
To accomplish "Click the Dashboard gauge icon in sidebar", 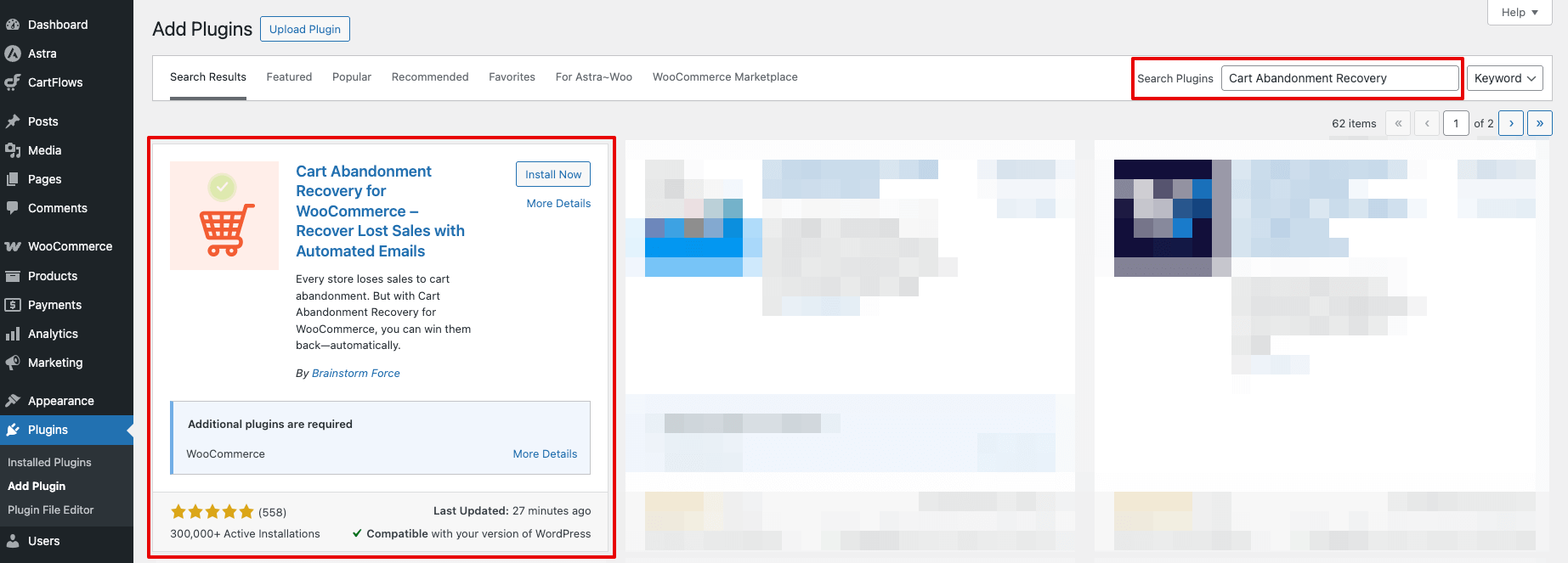I will pyautogui.click(x=13, y=25).
